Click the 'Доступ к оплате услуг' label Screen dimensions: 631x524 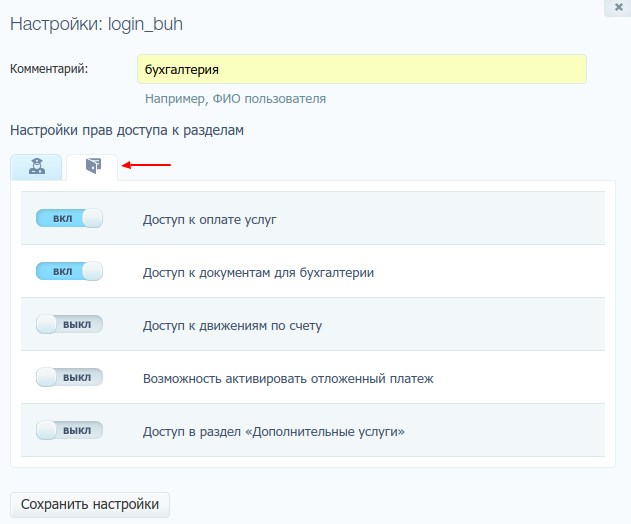pos(209,219)
